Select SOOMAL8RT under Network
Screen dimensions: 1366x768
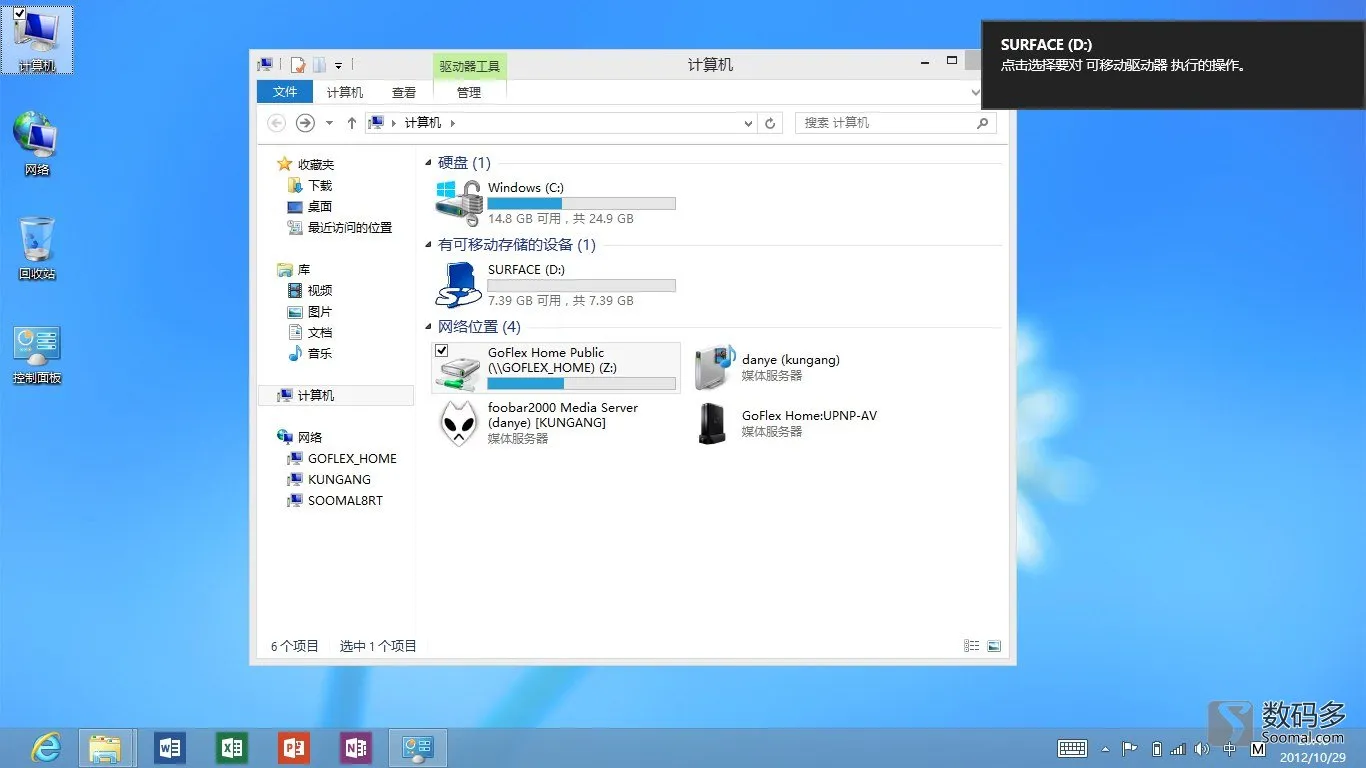point(345,501)
